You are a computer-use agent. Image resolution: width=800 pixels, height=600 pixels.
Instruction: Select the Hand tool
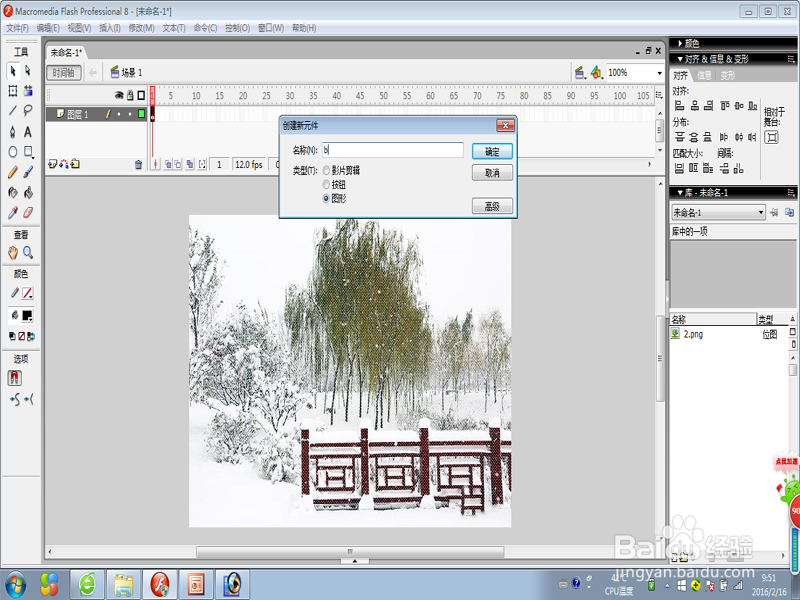click(x=13, y=252)
